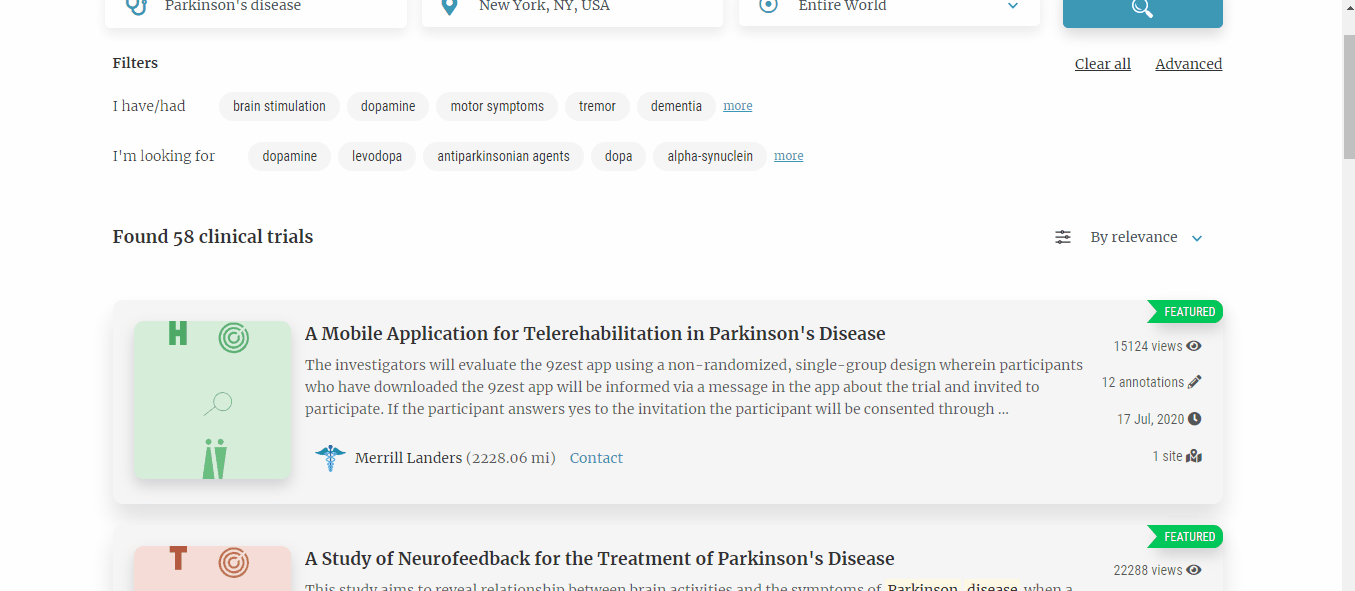The image size is (1355, 591).
Task: Expand more options under I'm looking for
Action: [788, 155]
